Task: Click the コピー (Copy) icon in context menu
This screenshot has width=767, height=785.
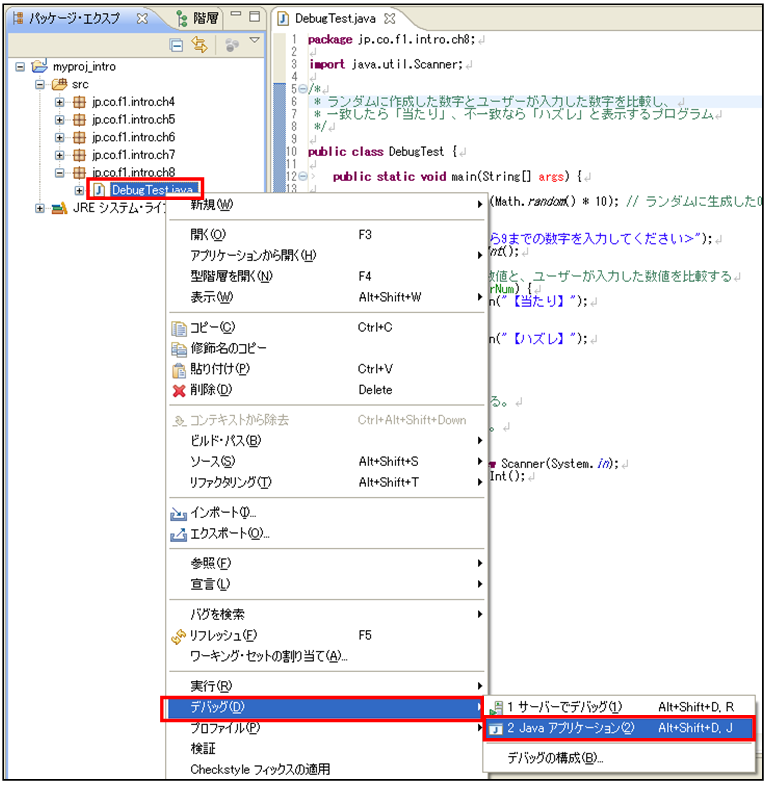Action: [x=179, y=327]
